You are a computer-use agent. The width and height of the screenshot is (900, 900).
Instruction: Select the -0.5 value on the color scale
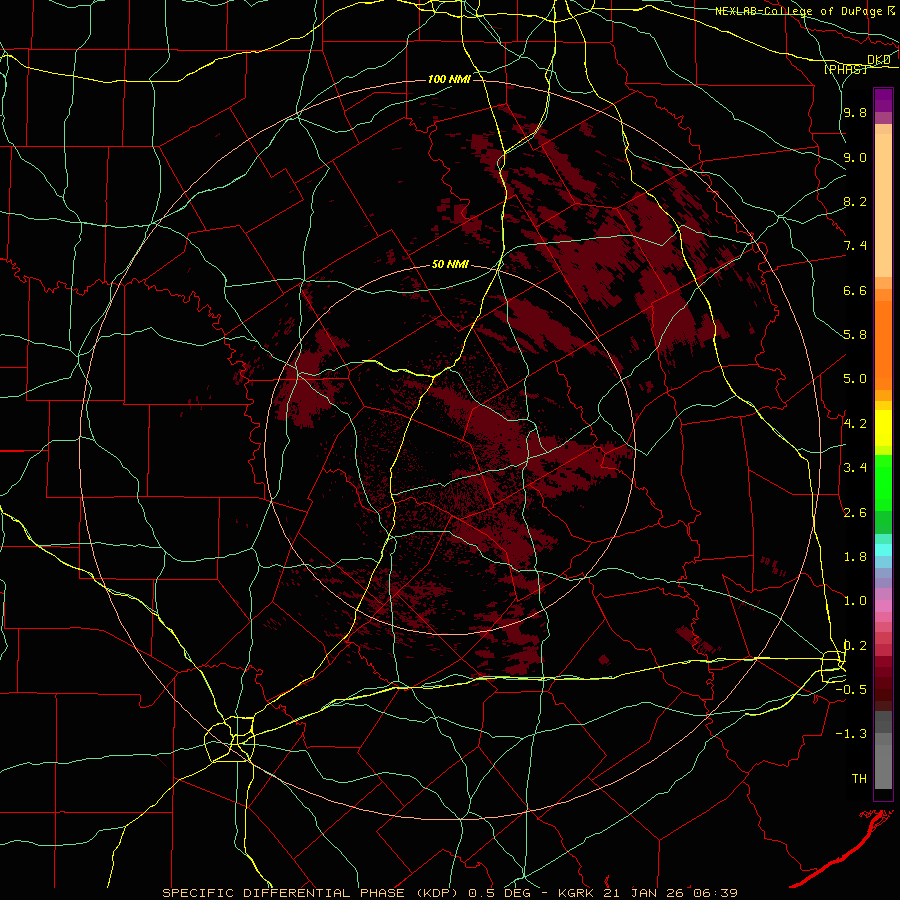point(851,690)
